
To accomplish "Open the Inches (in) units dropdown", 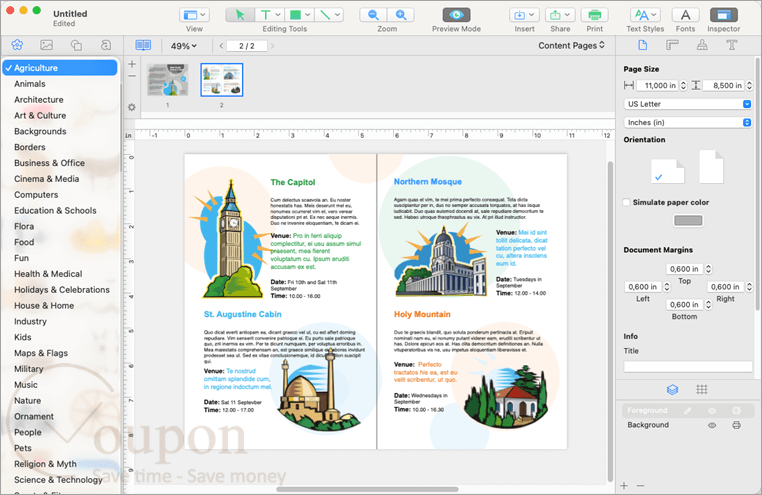I will coord(688,122).
